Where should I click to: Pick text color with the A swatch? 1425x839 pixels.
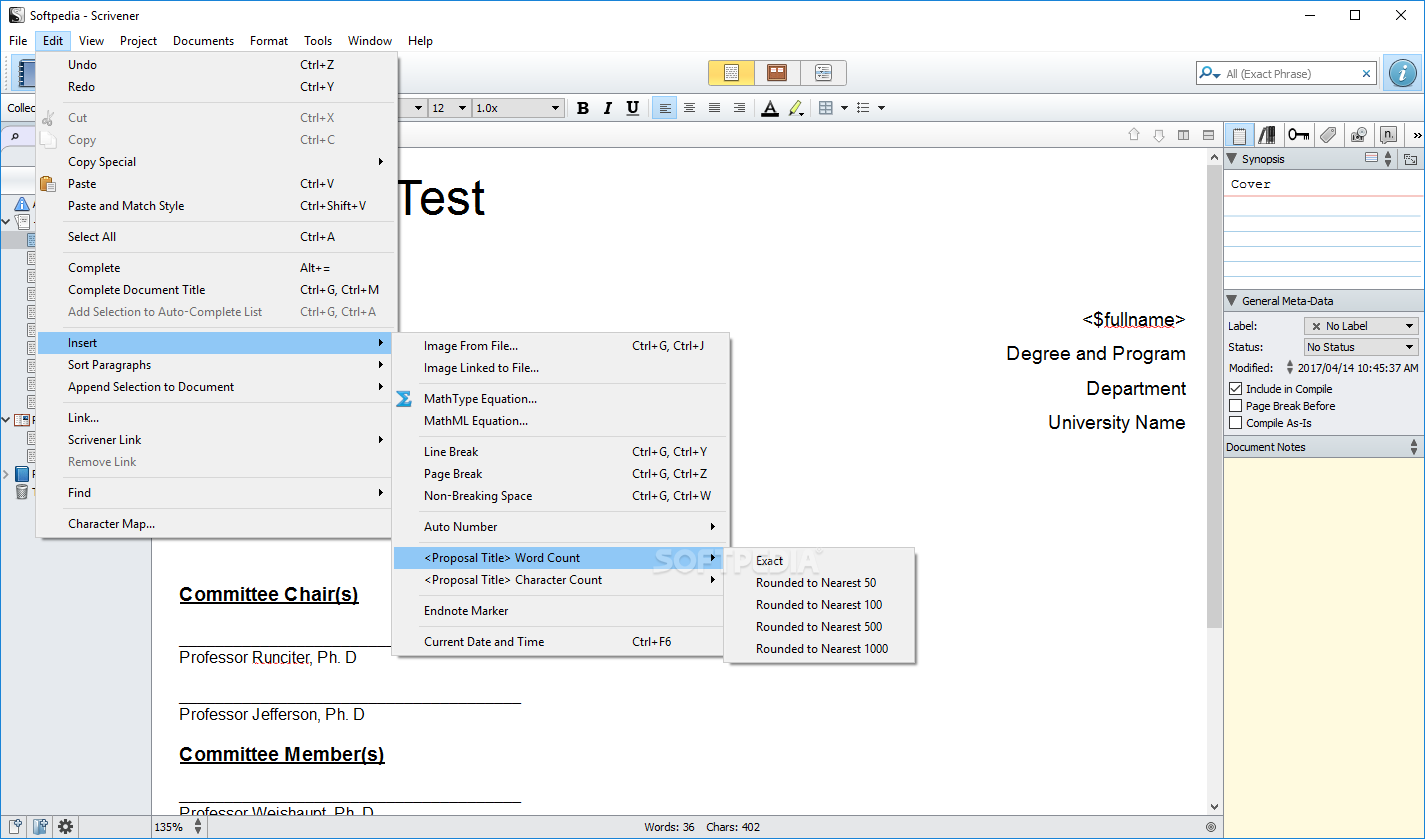tap(770, 108)
